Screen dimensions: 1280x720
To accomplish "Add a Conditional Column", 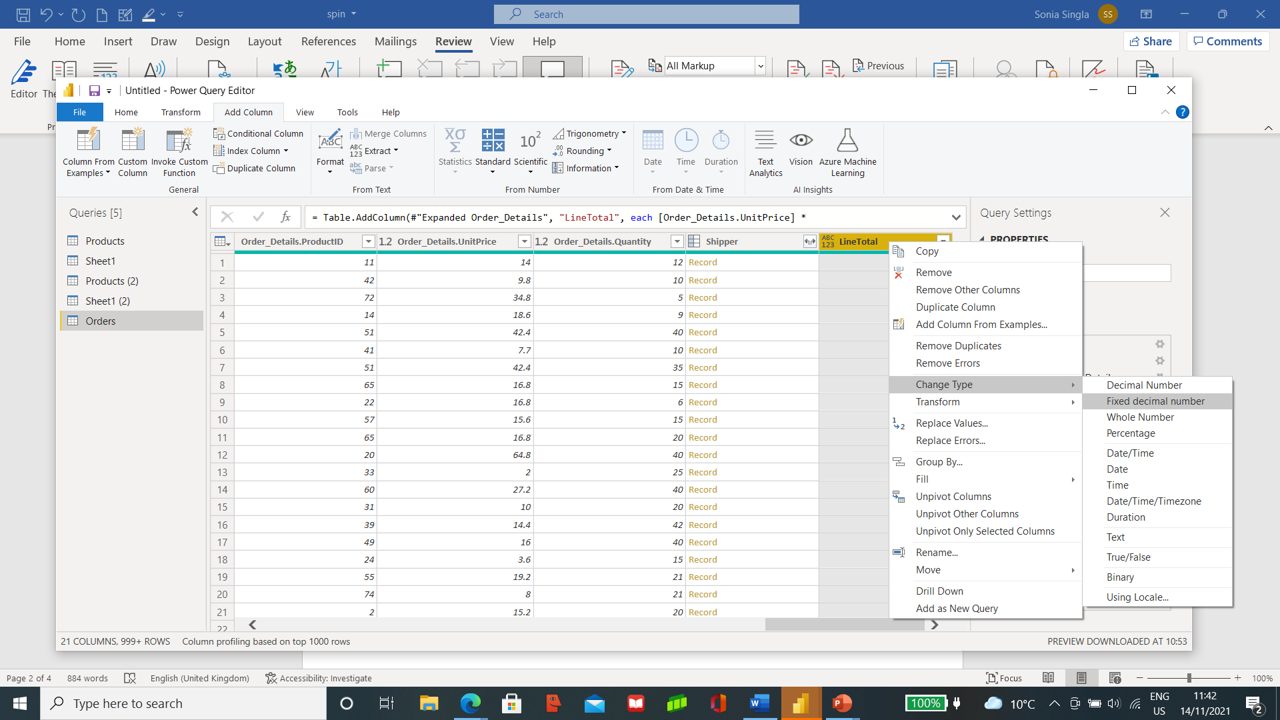I will coord(258,133).
